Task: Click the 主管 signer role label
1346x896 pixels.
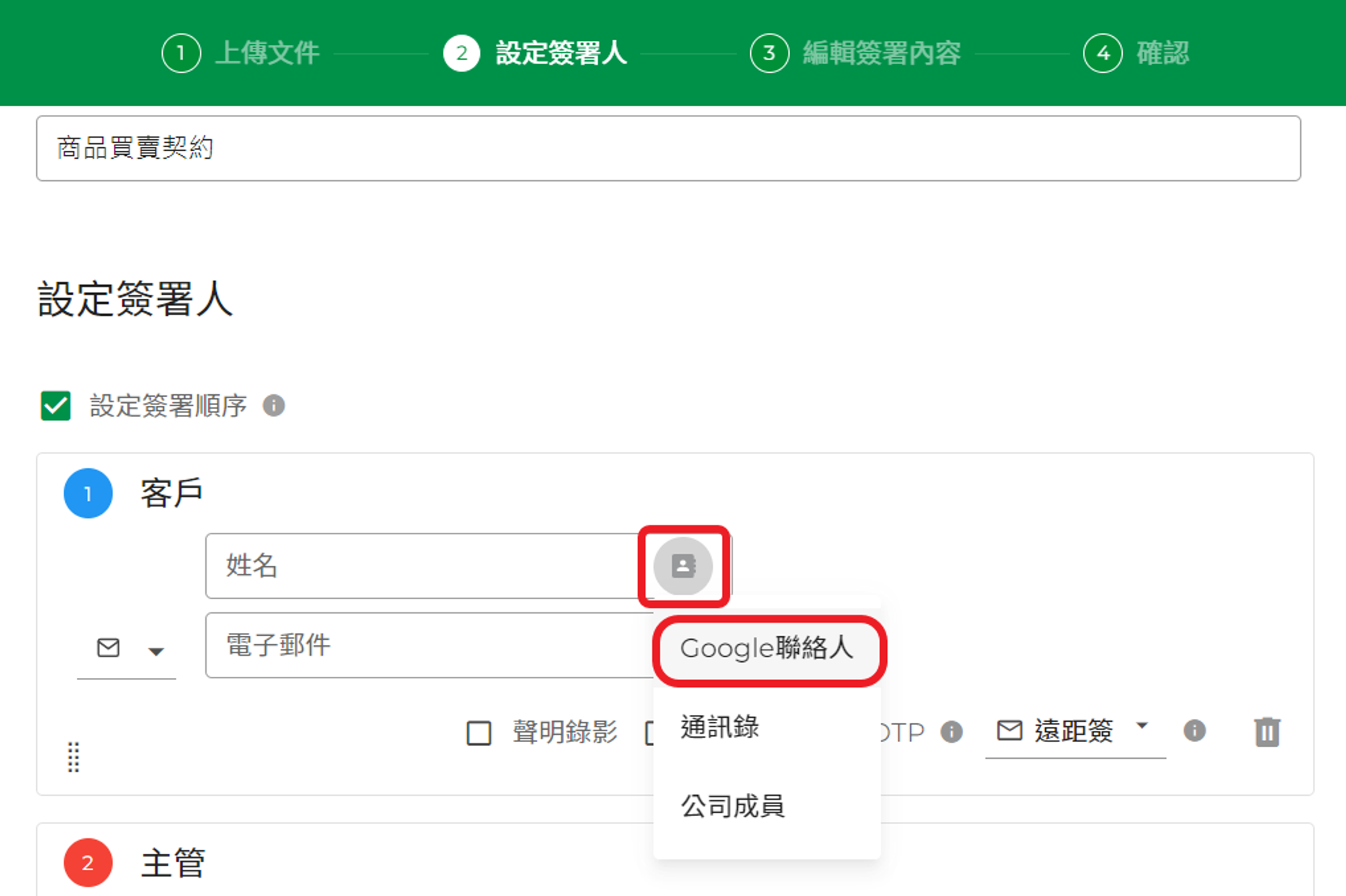Action: click(173, 863)
